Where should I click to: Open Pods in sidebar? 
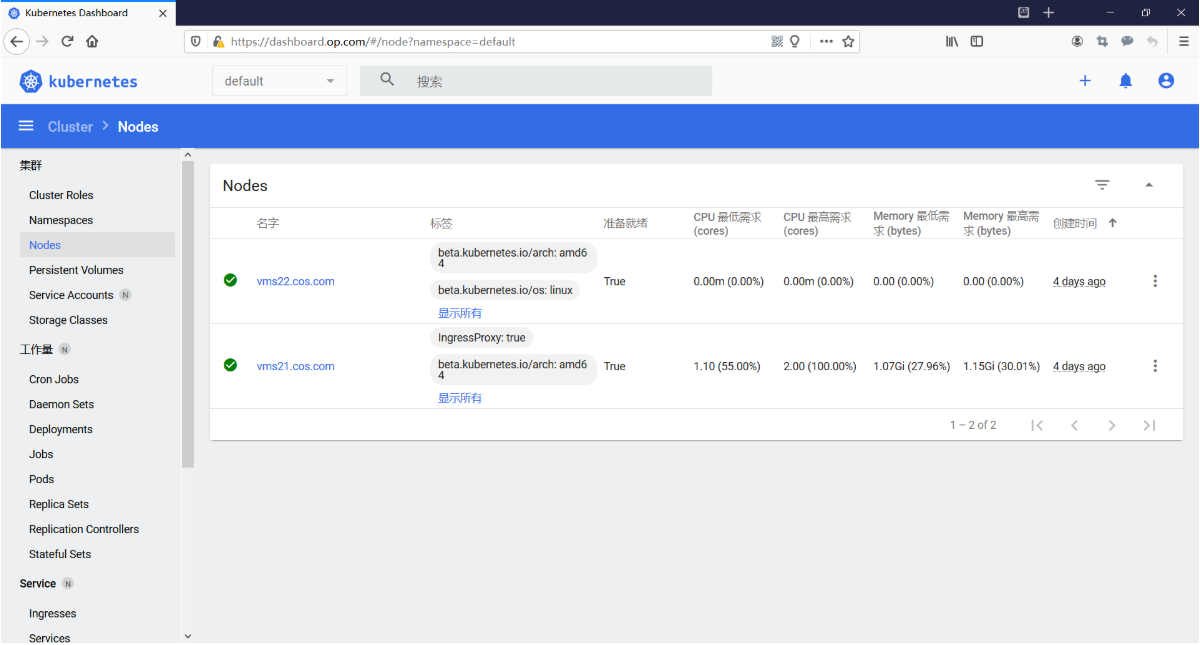pyautogui.click(x=41, y=479)
